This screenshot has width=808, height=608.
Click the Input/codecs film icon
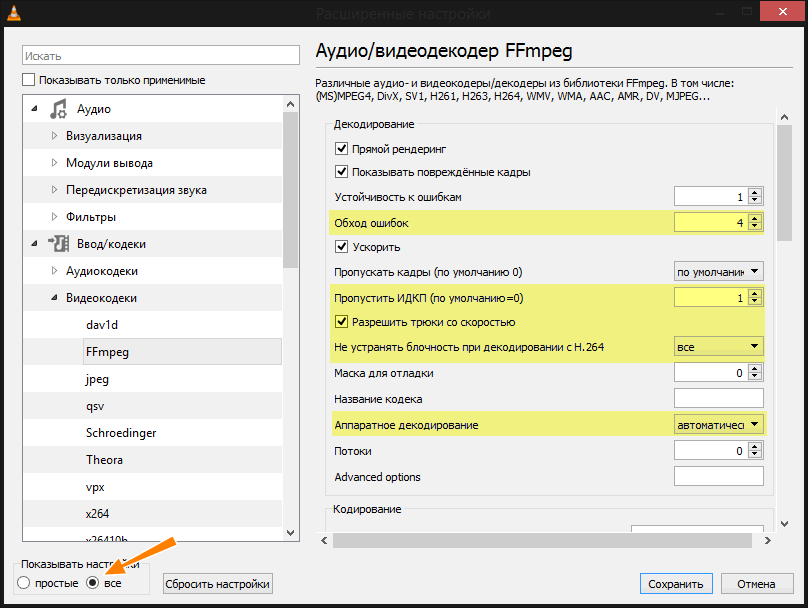pos(59,244)
